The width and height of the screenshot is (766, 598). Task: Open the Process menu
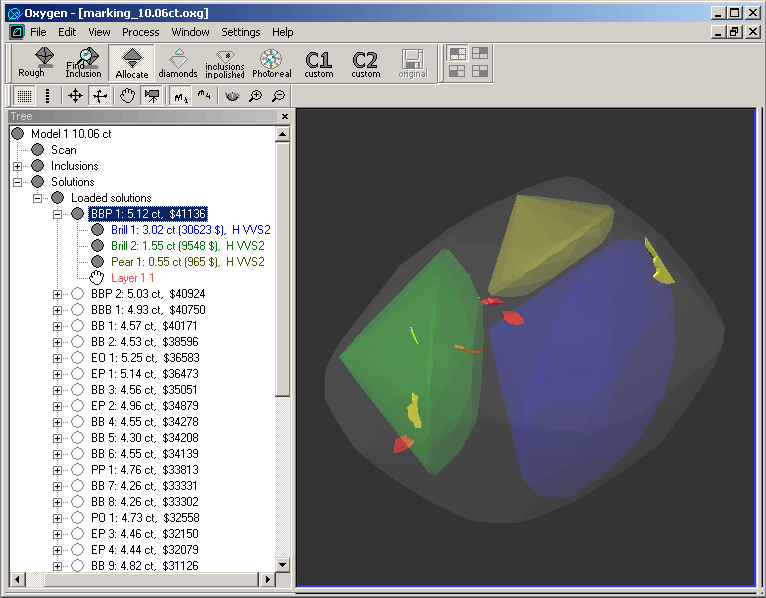[x=140, y=32]
